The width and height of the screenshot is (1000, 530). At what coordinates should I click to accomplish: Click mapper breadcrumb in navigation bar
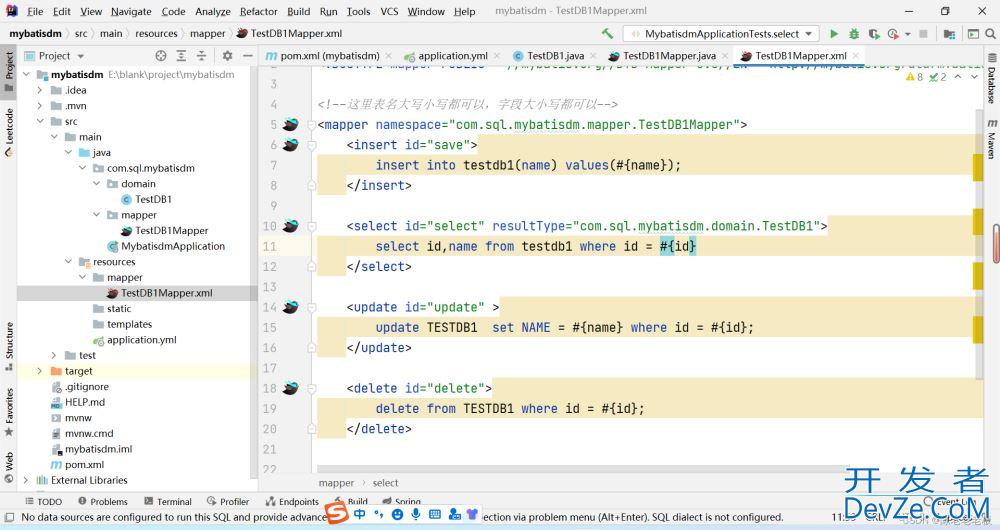coord(207,33)
